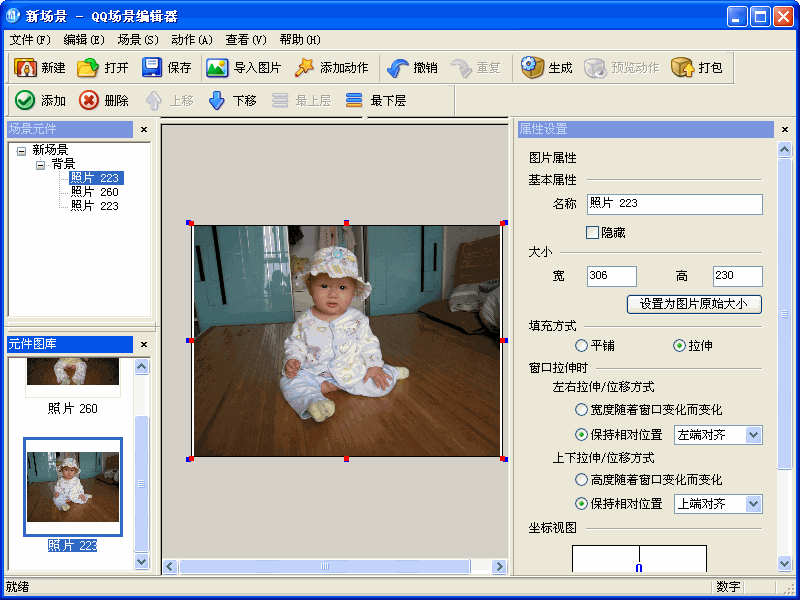Save the scene with 保存 icon

(x=152, y=68)
